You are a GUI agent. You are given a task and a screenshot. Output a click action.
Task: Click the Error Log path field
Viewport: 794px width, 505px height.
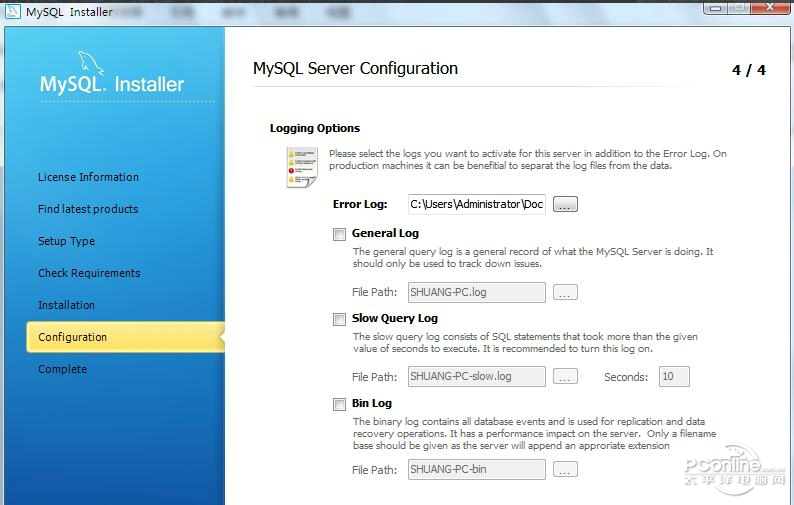pyautogui.click(x=477, y=204)
